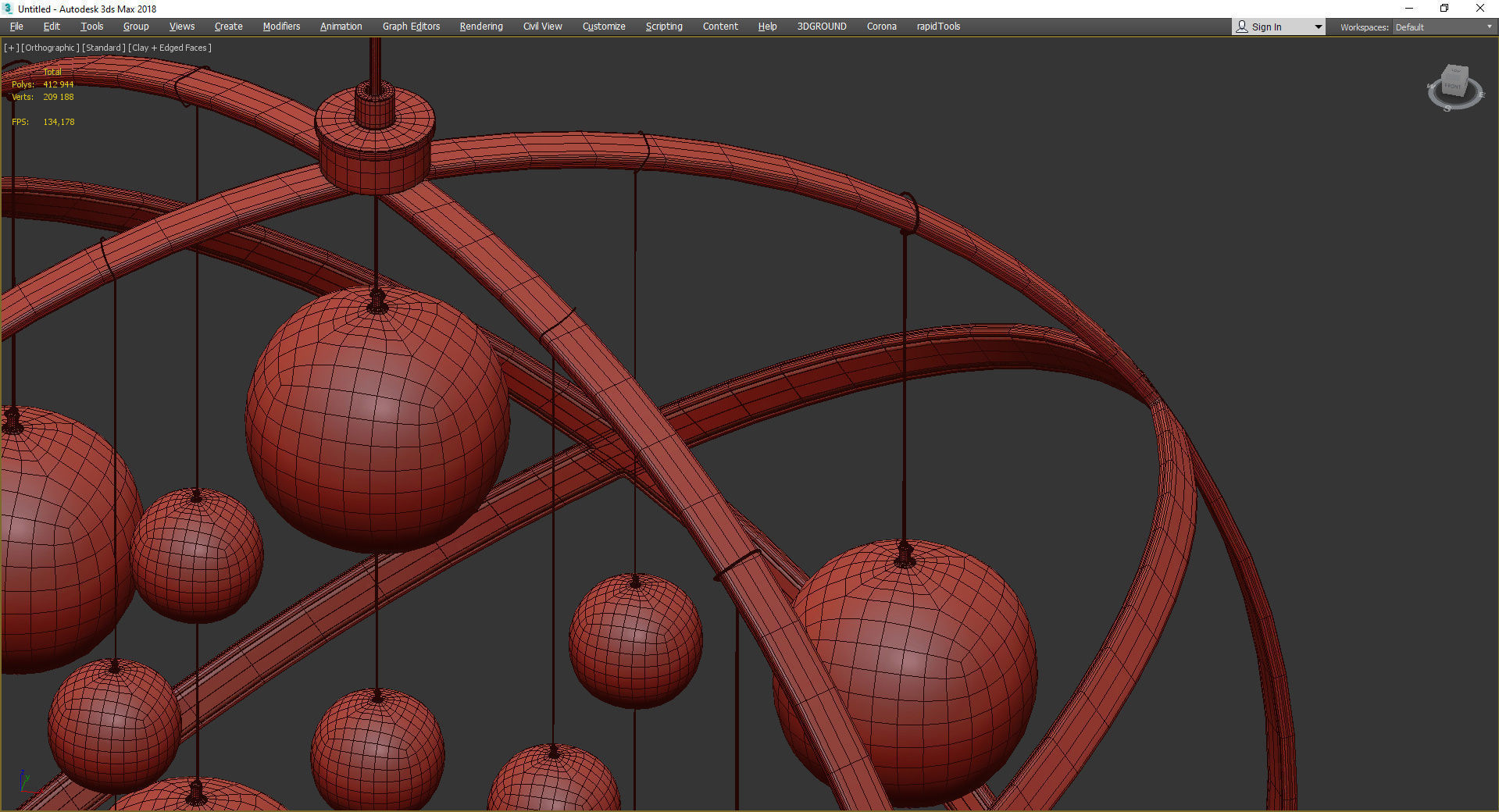The image size is (1499, 812).
Task: Click the FPS value 134,178
Action: pos(59,122)
